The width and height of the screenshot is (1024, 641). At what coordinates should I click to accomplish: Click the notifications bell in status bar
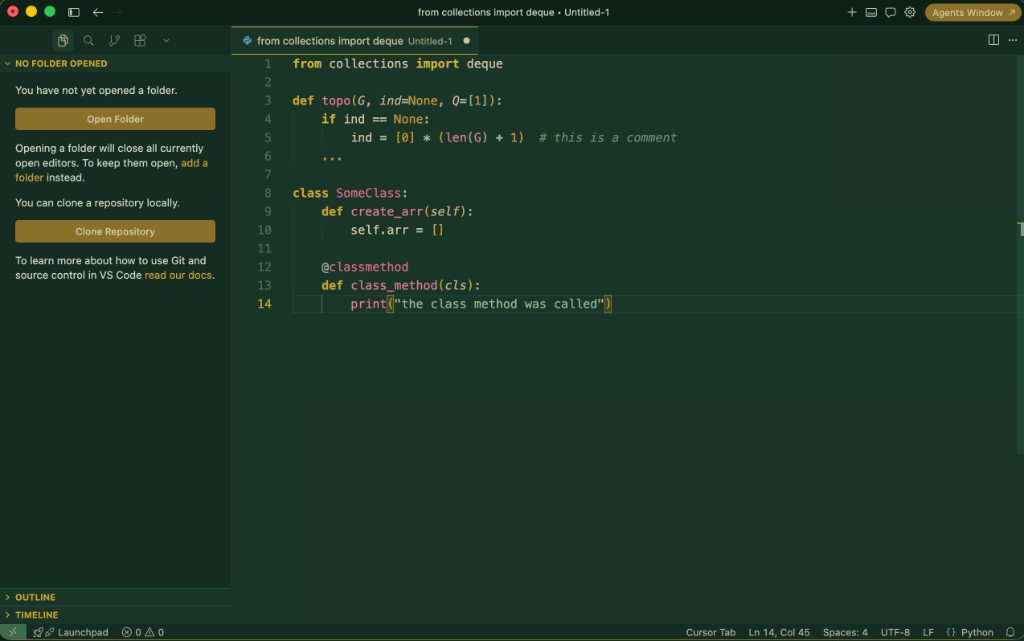coord(1010,632)
